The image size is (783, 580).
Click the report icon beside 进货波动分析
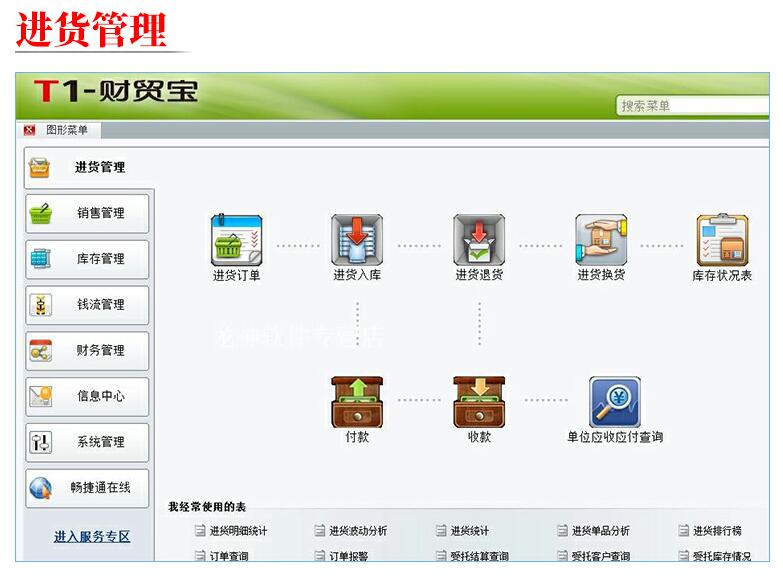point(320,531)
